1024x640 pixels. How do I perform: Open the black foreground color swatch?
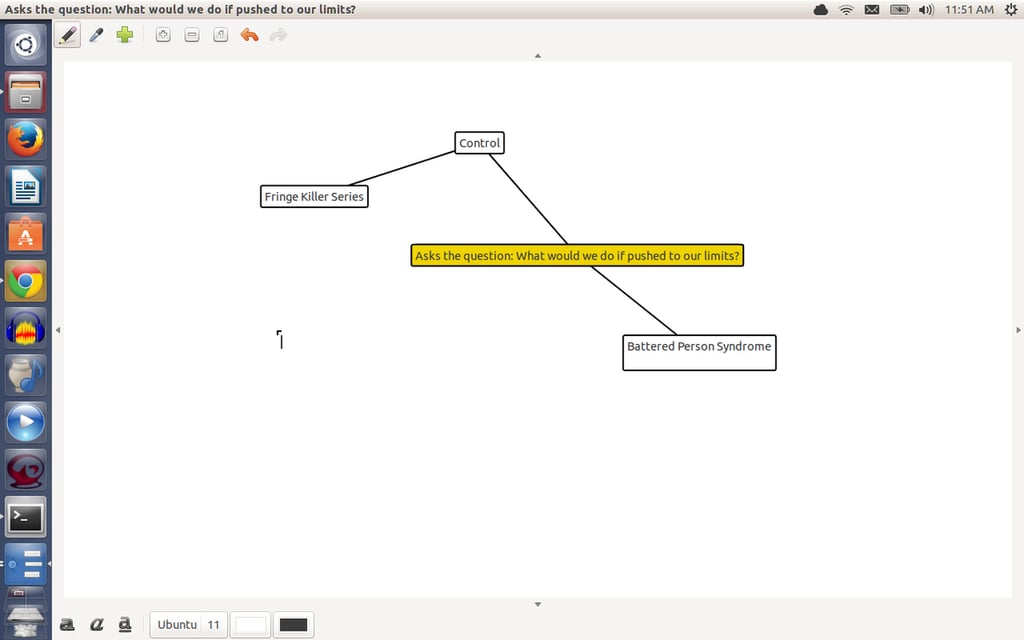point(293,625)
